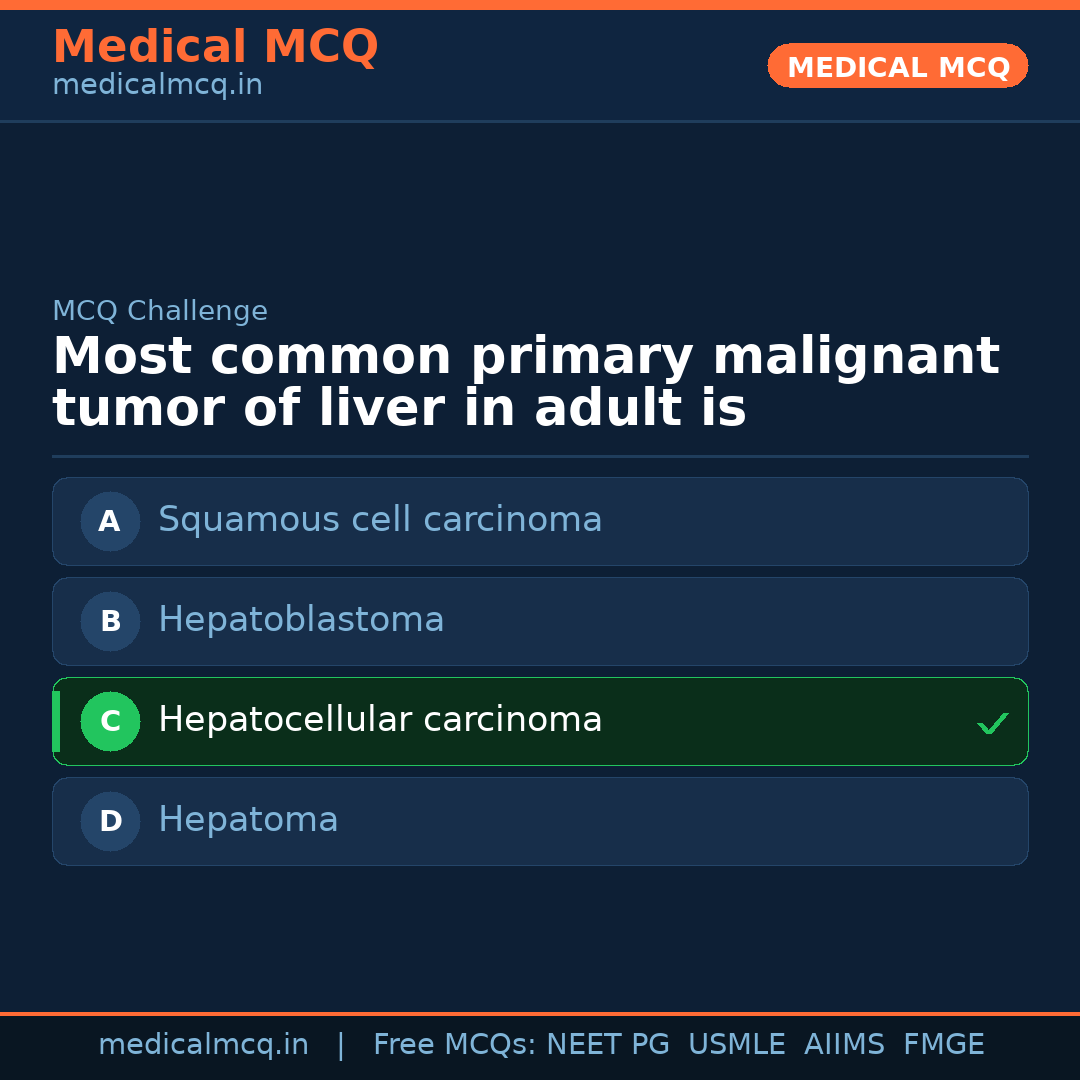Image resolution: width=1080 pixels, height=1080 pixels.
Task: Choose the Hepatoblastoma answer
Action: [301, 620]
